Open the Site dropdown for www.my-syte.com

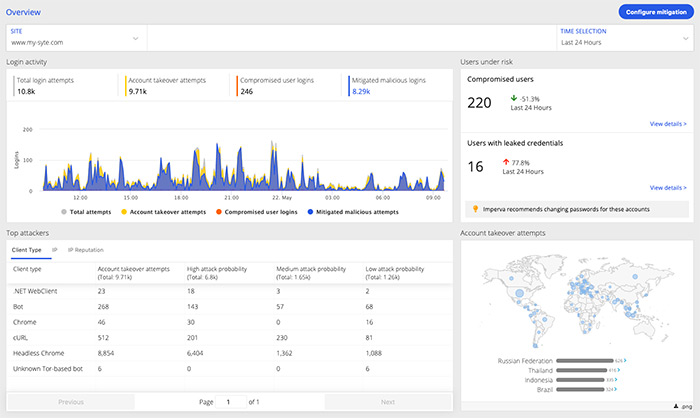coord(136,39)
